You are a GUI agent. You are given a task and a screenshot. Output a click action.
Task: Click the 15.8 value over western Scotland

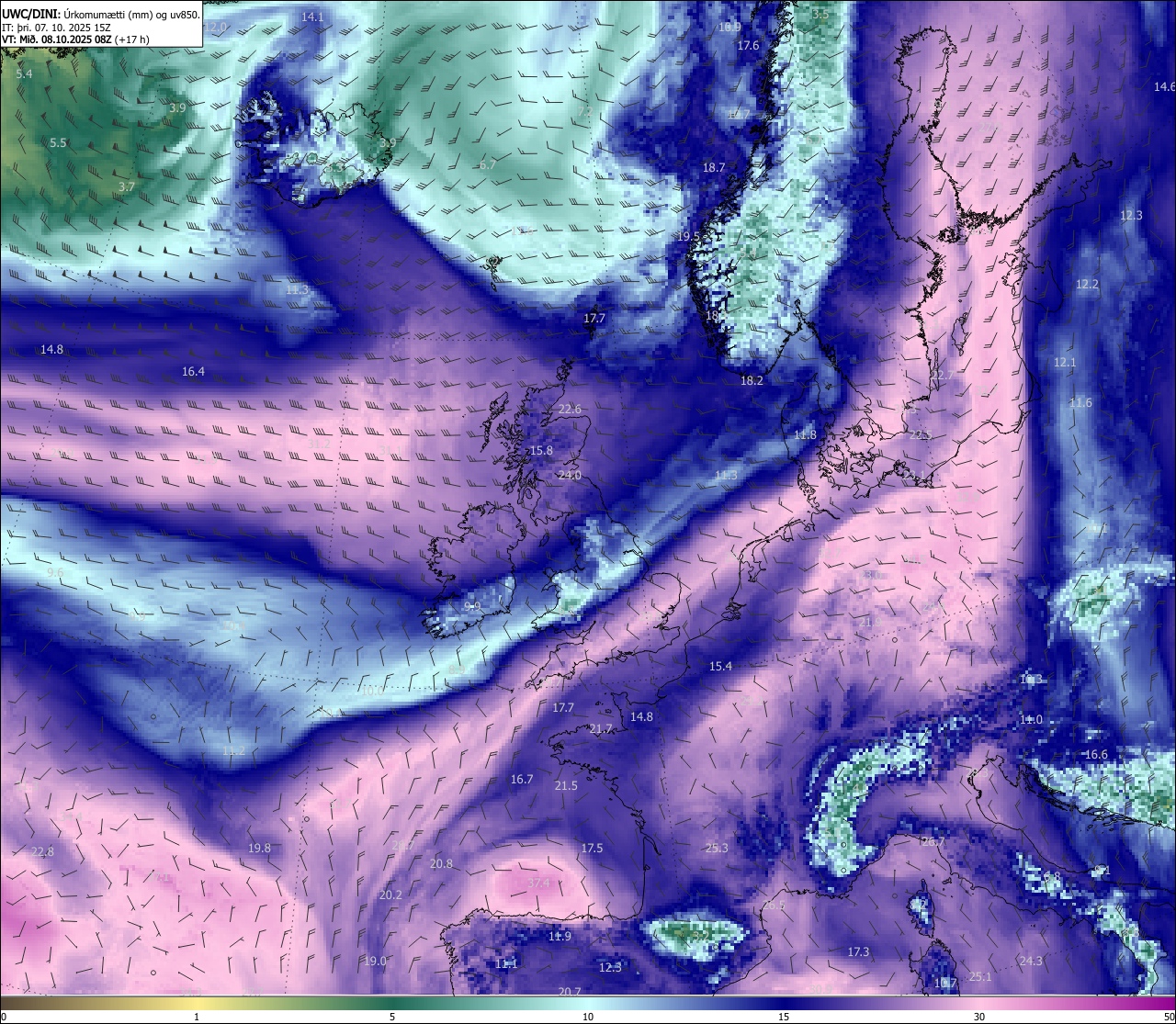[x=542, y=450]
